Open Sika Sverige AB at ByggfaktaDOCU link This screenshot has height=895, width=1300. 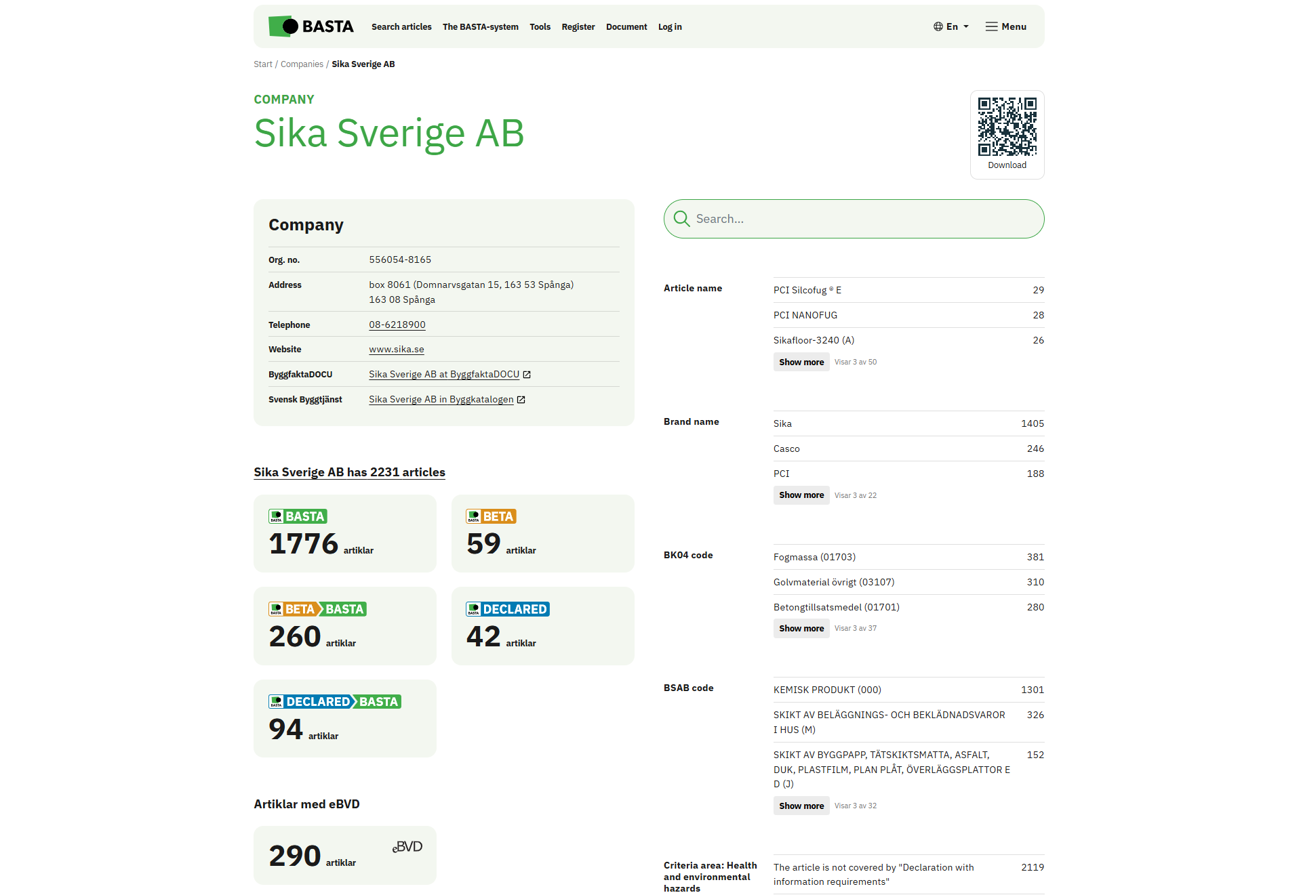point(444,375)
